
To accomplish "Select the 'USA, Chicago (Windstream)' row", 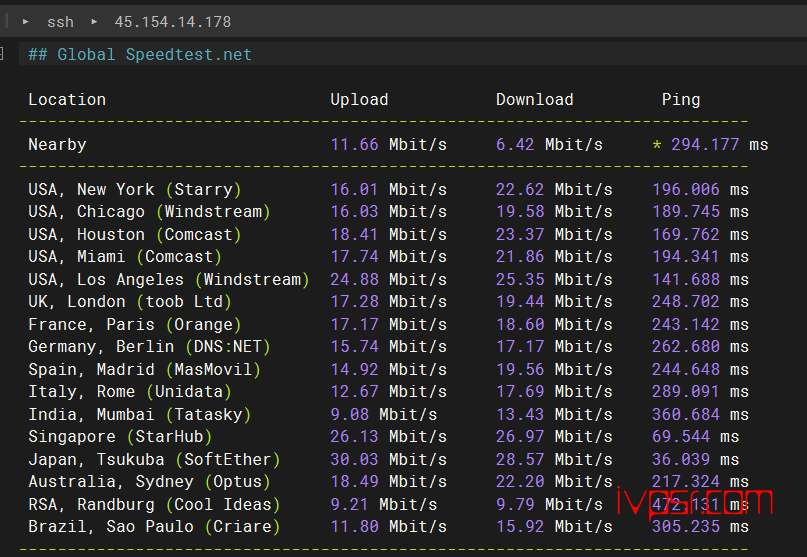I will click(x=389, y=212).
